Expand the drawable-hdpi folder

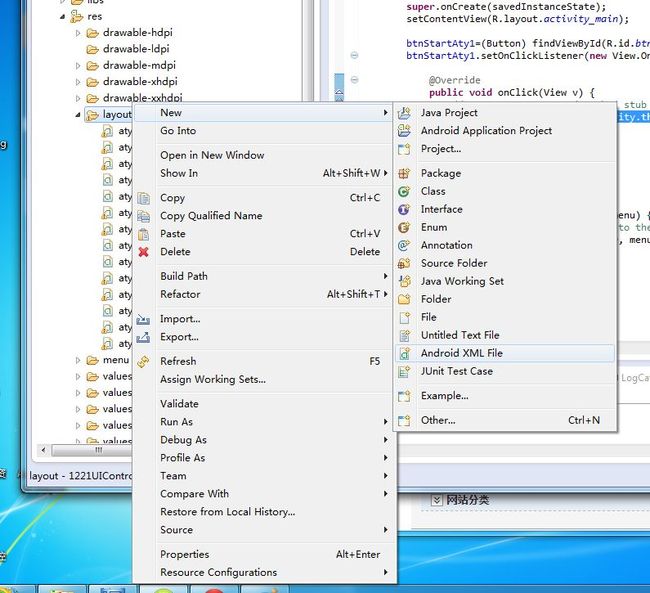[78, 33]
